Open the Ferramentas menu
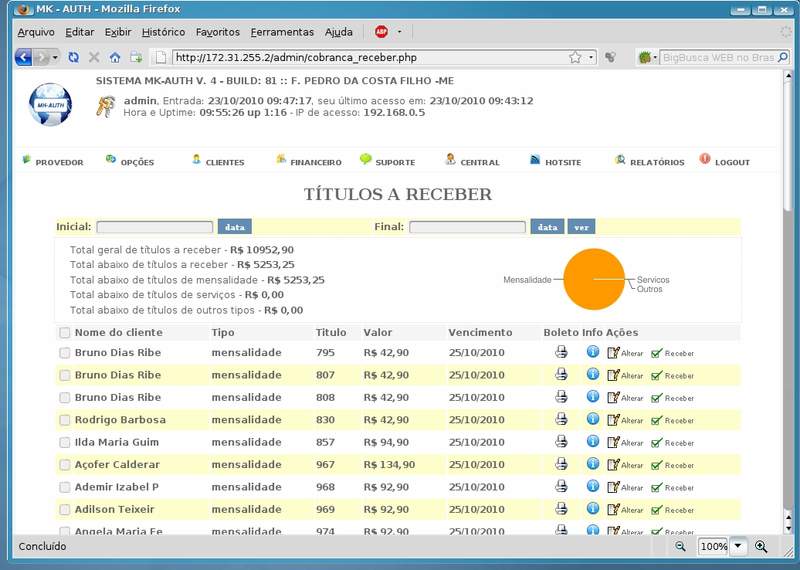800x570 pixels. point(282,32)
